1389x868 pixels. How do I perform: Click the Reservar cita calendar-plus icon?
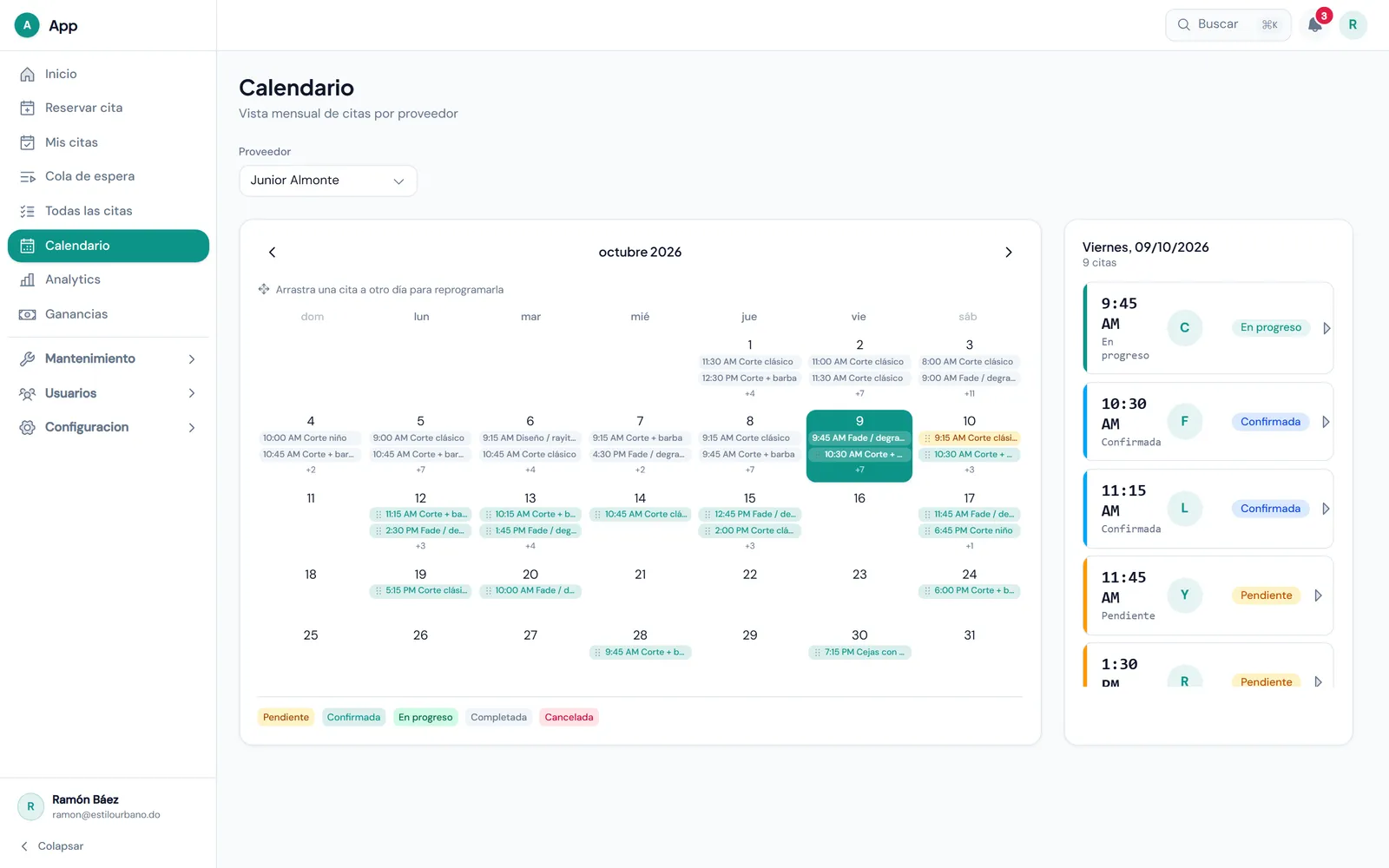point(28,108)
